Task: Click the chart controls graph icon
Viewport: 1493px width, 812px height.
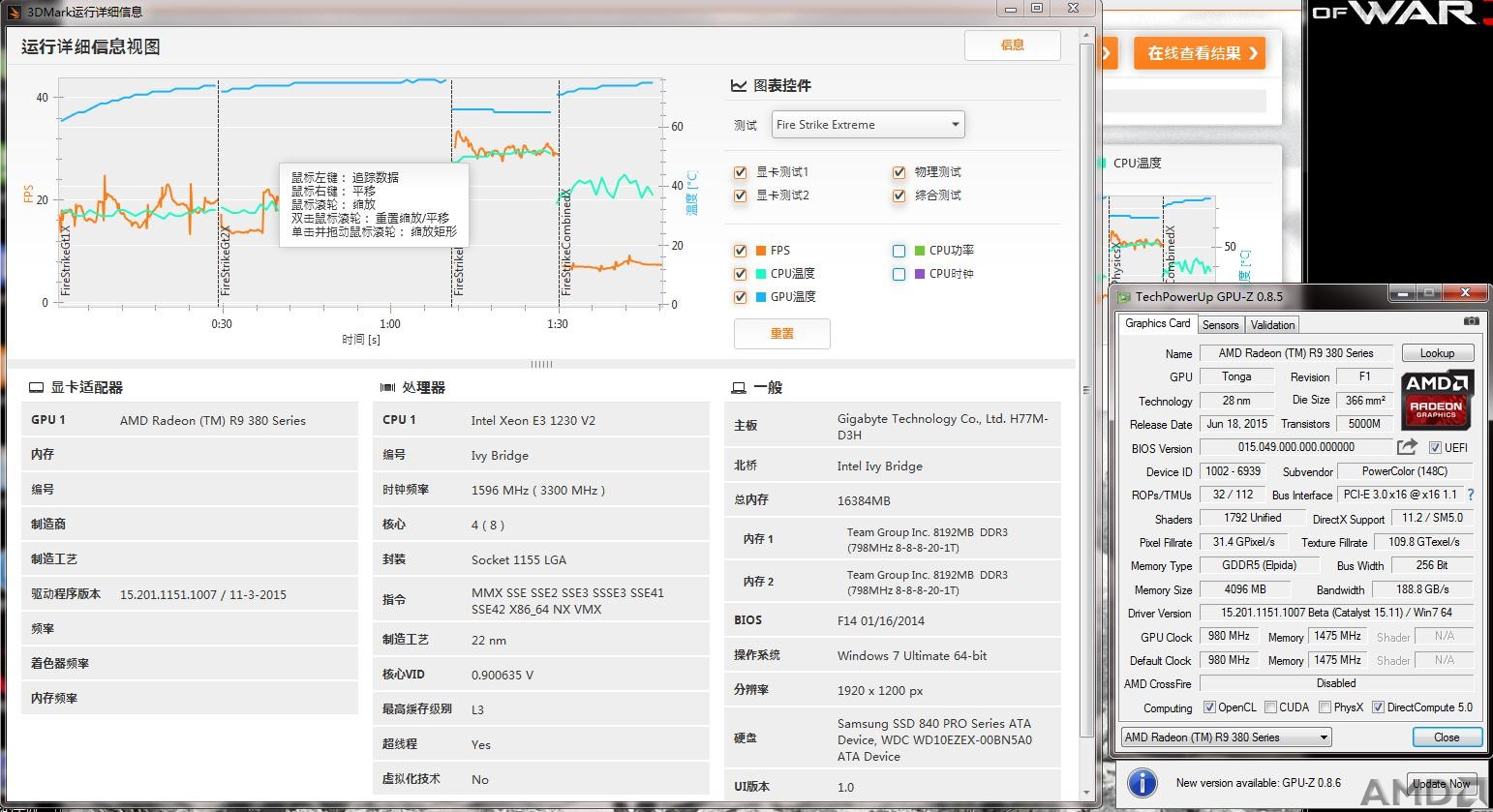Action: (739, 86)
